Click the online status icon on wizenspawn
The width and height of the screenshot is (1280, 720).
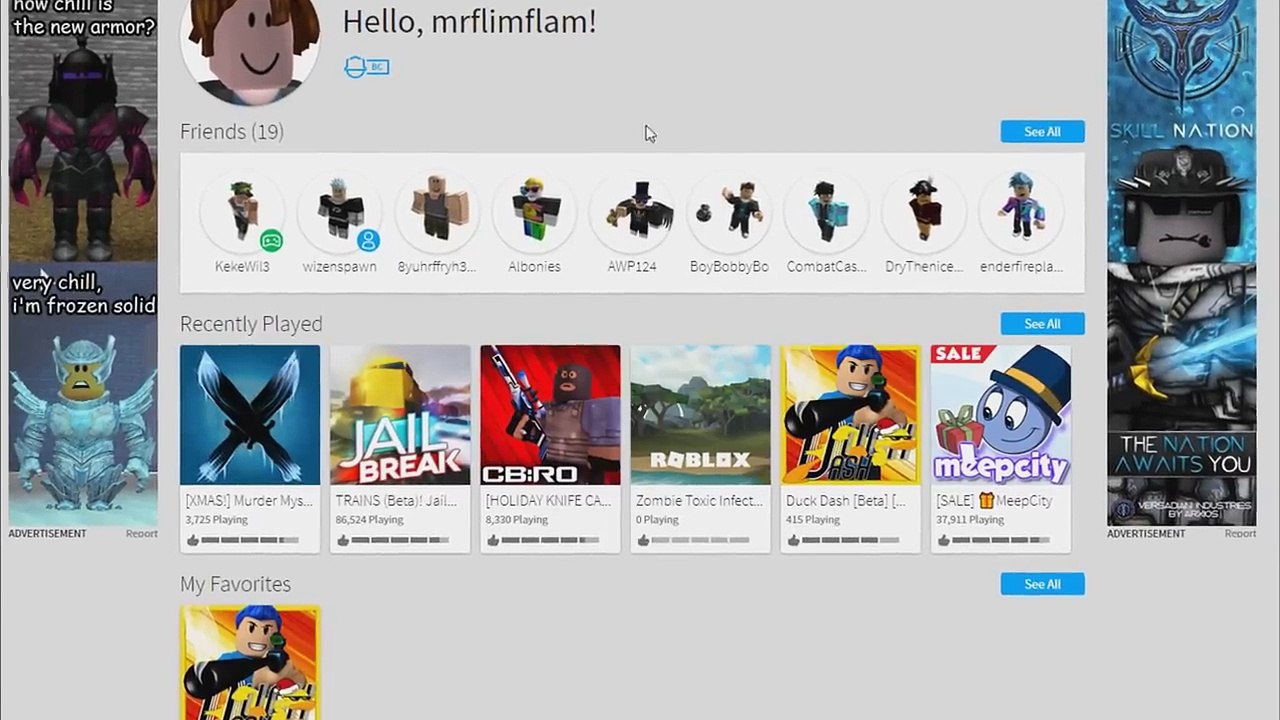[x=368, y=240]
